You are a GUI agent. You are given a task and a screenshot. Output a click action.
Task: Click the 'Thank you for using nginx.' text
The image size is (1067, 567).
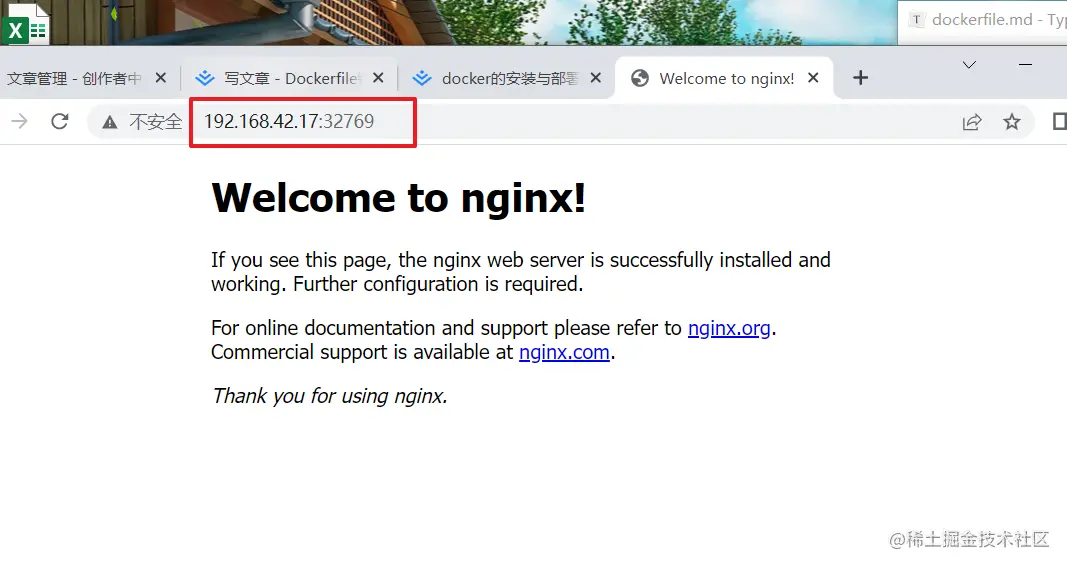pyautogui.click(x=329, y=396)
